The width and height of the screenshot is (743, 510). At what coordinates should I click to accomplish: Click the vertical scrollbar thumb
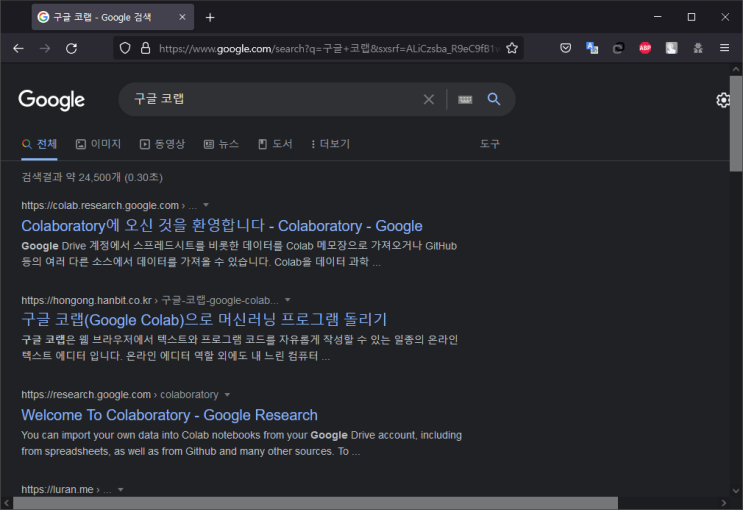[x=735, y=123]
